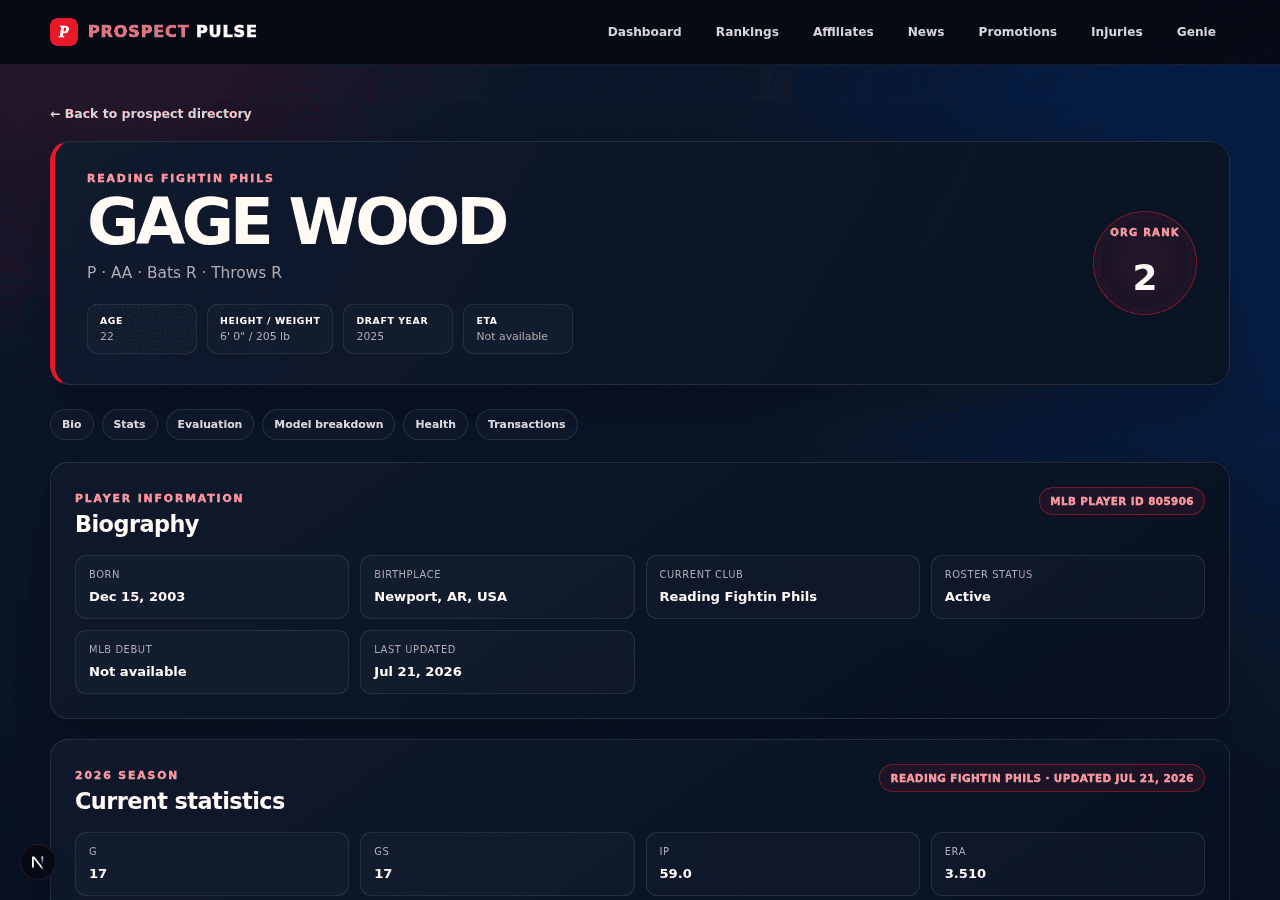Click the Prospect Pulse red P logo icon
This screenshot has width=1280, height=900.
tap(64, 32)
